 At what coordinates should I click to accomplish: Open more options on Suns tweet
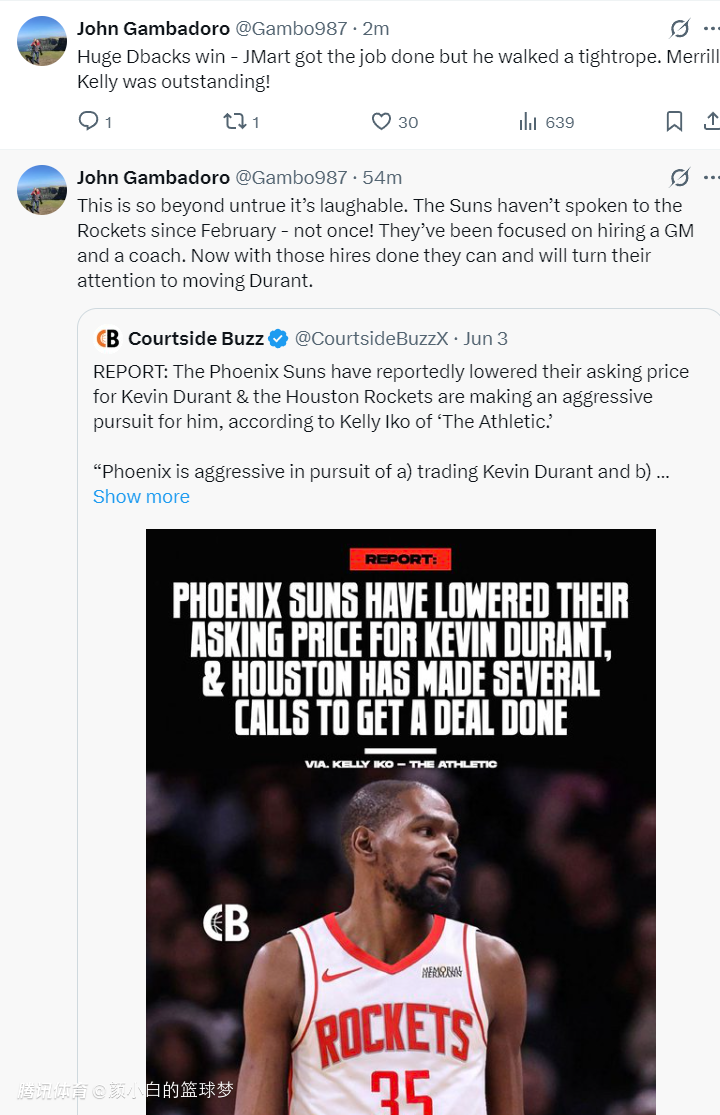click(711, 178)
